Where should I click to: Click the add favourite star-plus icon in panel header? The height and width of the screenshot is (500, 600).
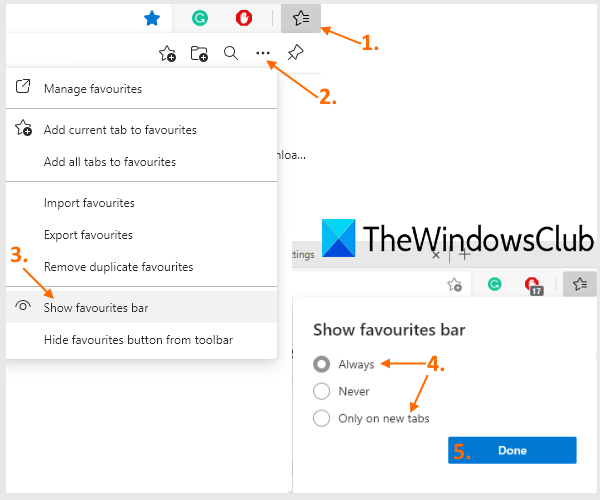pos(167,54)
